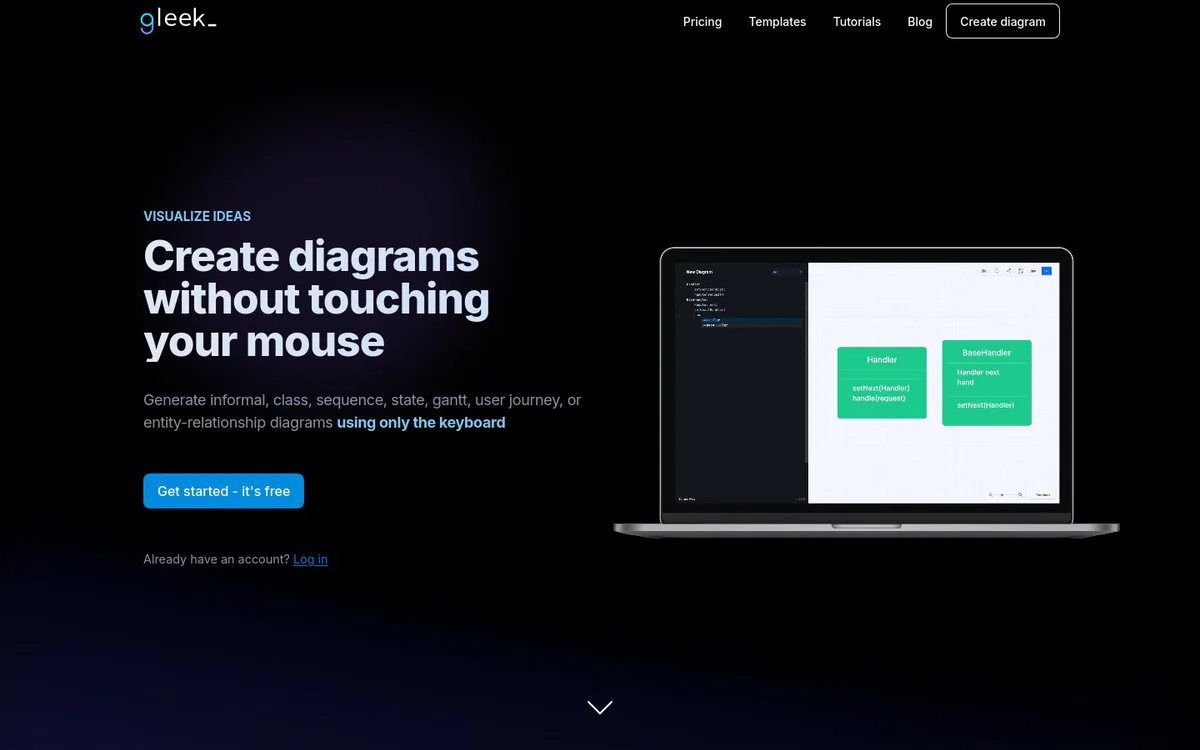
Task: Click the fit-to-screen icon in preview toolbar
Action: 1020,271
